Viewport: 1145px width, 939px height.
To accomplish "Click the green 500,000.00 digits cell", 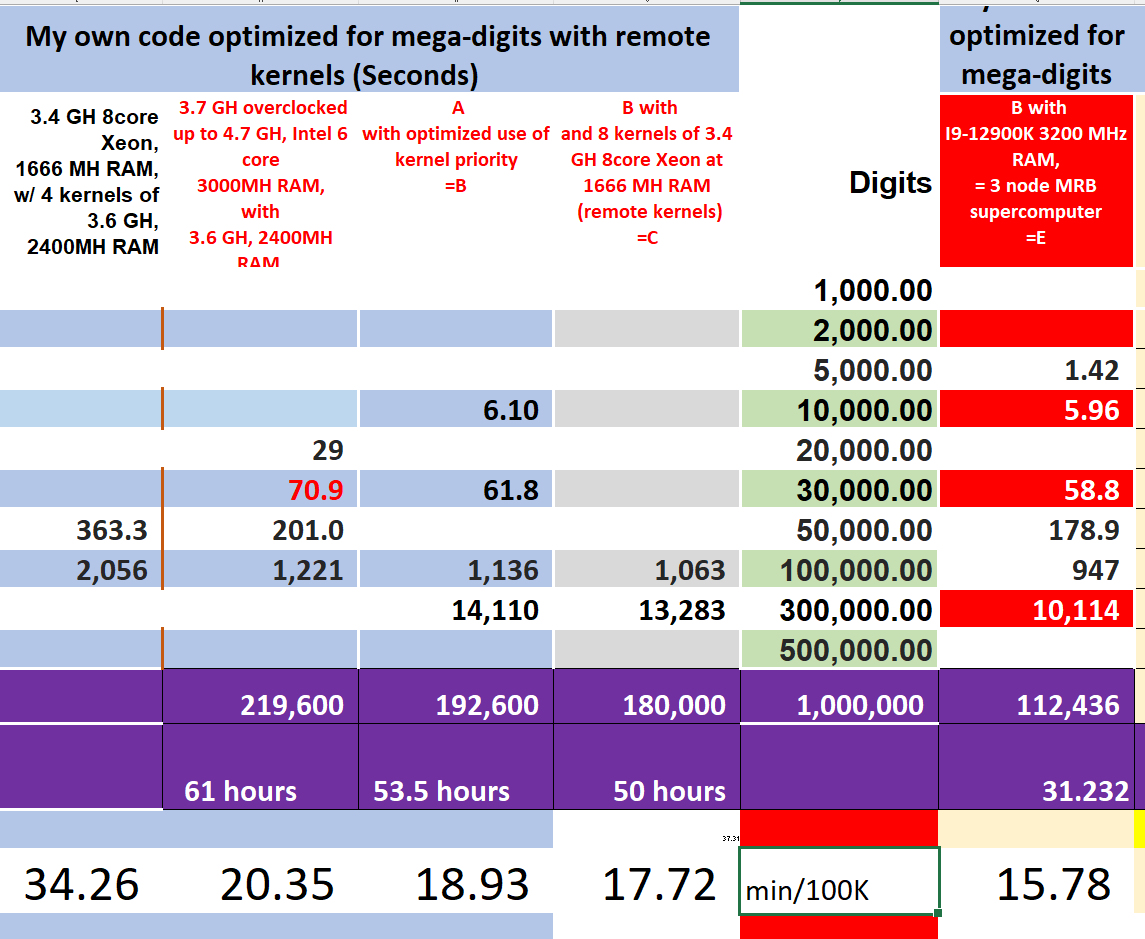I will 838,650.
